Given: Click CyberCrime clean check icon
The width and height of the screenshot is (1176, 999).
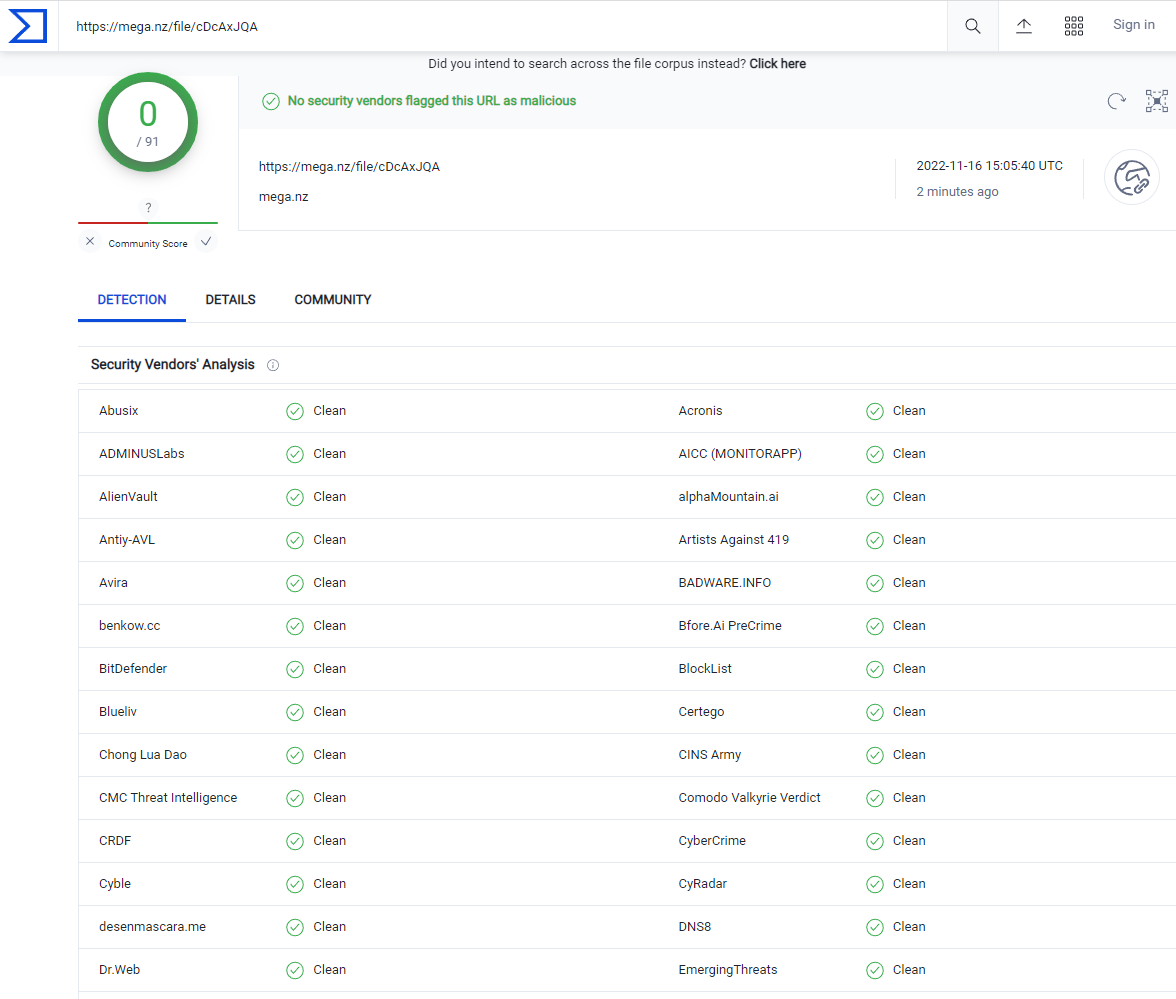Looking at the screenshot, I should pos(874,842).
